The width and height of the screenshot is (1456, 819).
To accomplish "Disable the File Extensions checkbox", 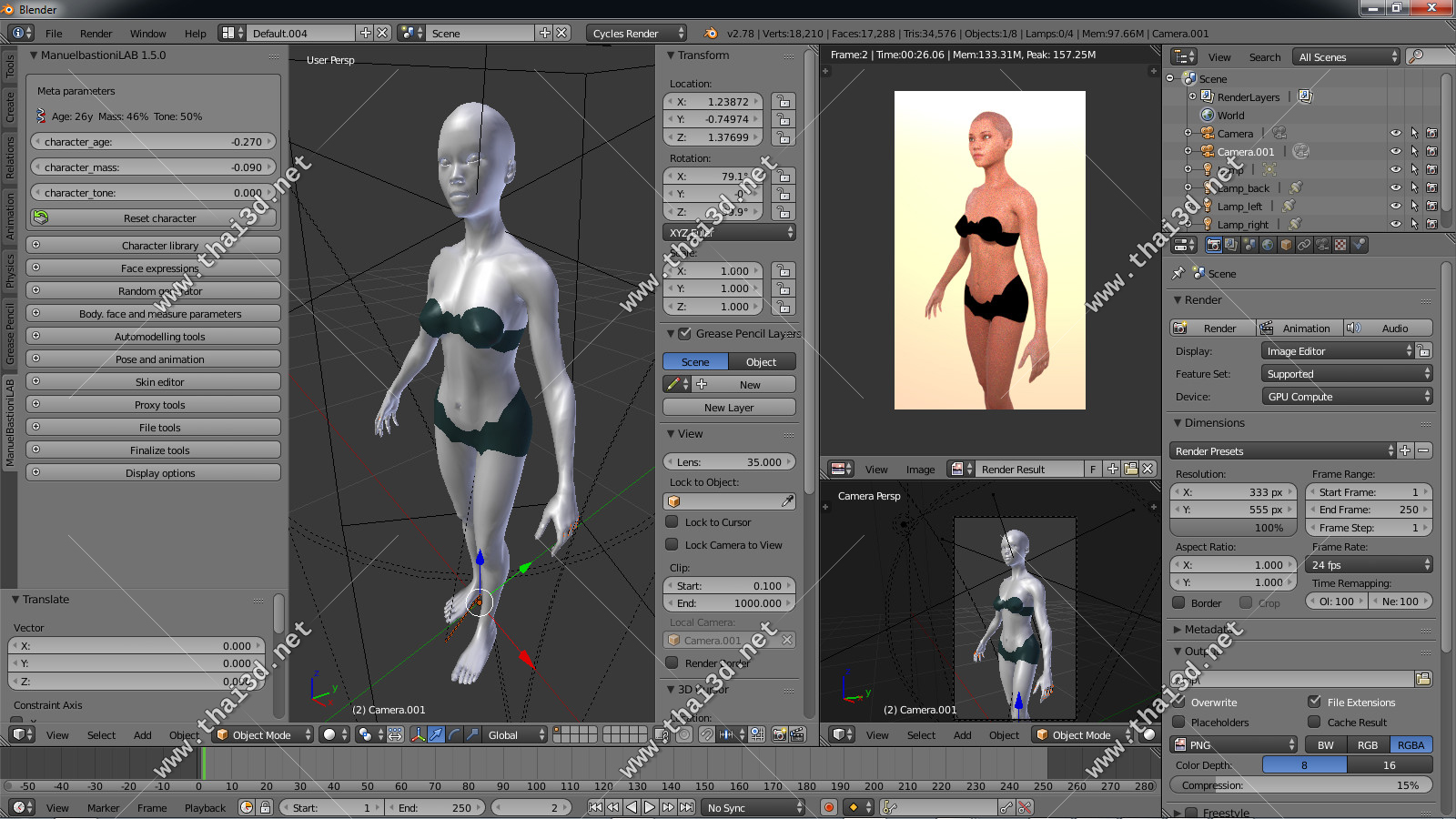I will tap(1314, 702).
